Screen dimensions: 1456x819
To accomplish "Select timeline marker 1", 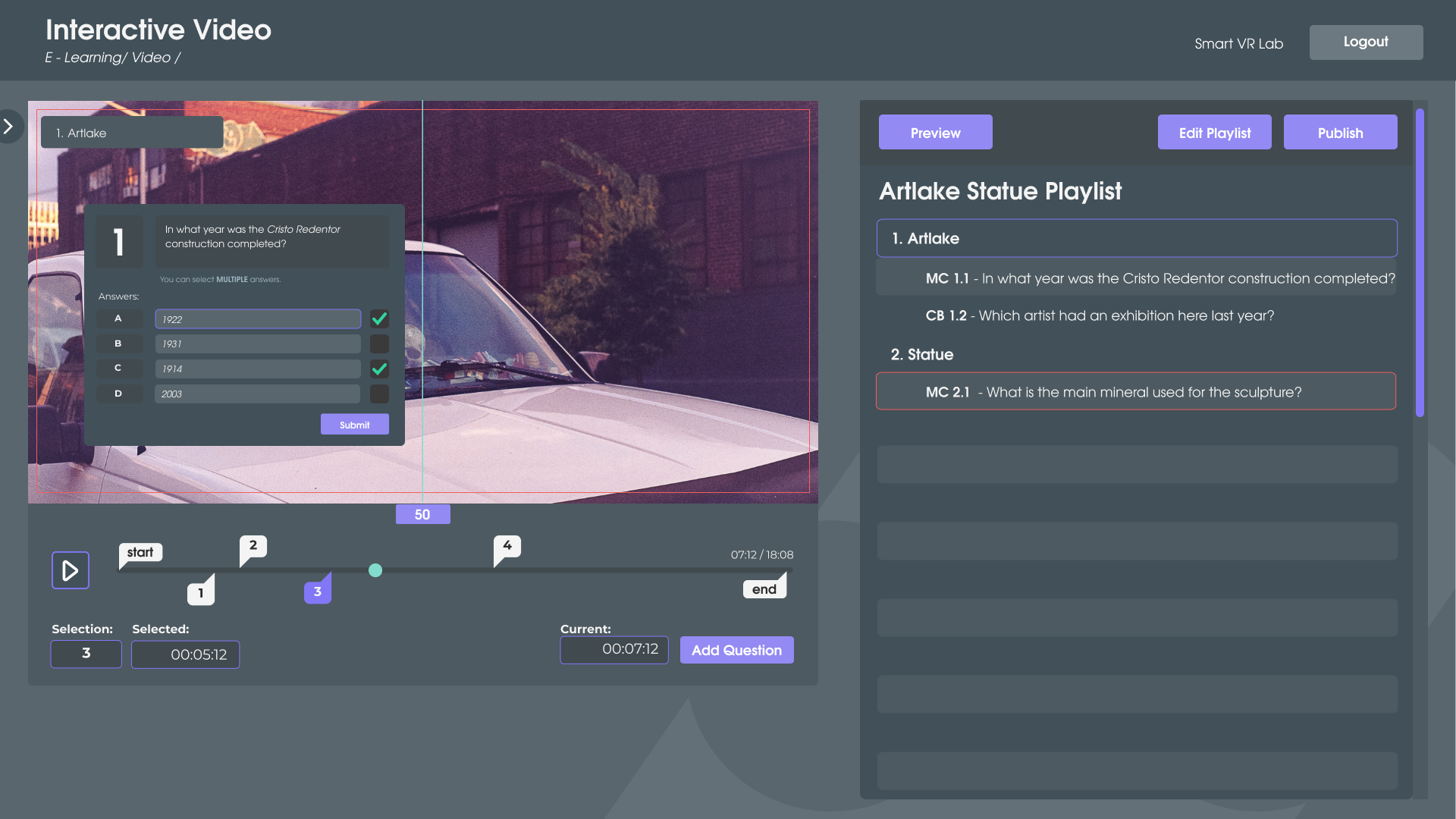I will pos(201,592).
